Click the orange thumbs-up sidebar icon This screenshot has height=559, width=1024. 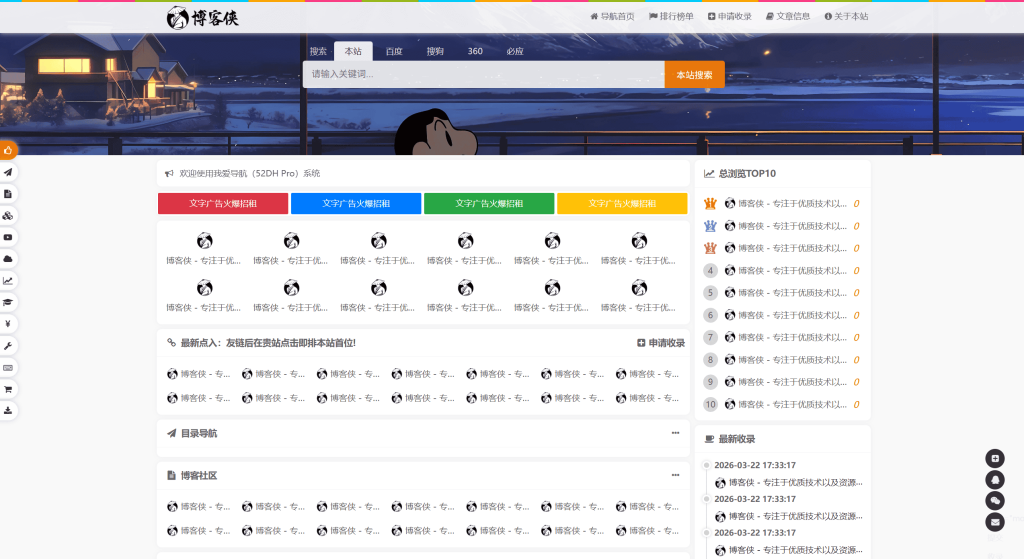coord(8,151)
